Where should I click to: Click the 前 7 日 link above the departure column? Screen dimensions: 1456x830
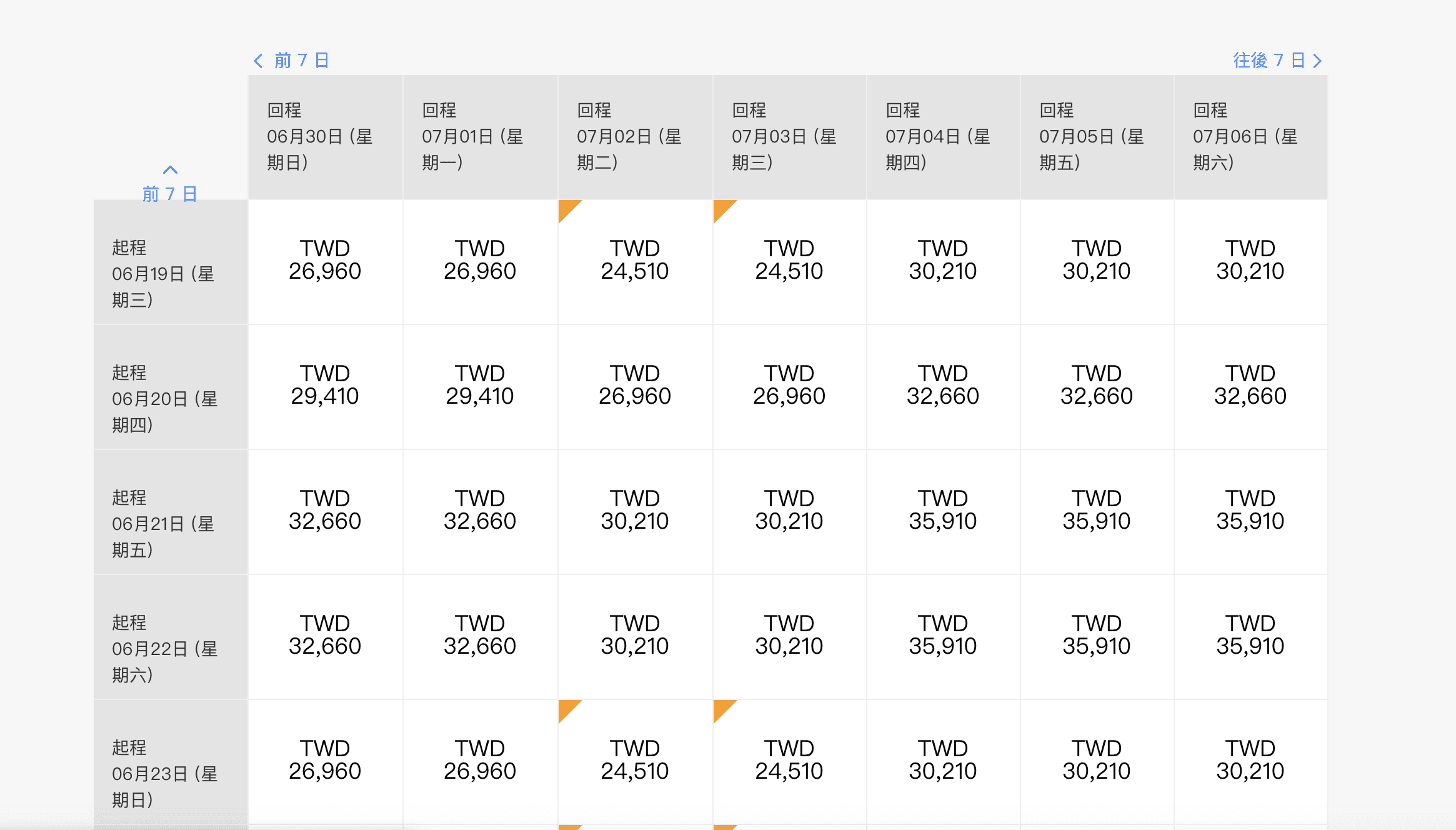coord(170,194)
